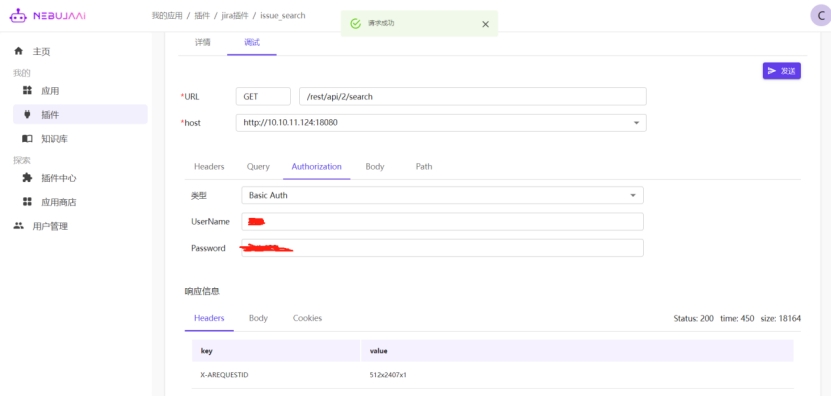Image resolution: width=831 pixels, height=397 pixels.
Task: Click the NebulaAI robot logo icon
Action: pos(18,16)
